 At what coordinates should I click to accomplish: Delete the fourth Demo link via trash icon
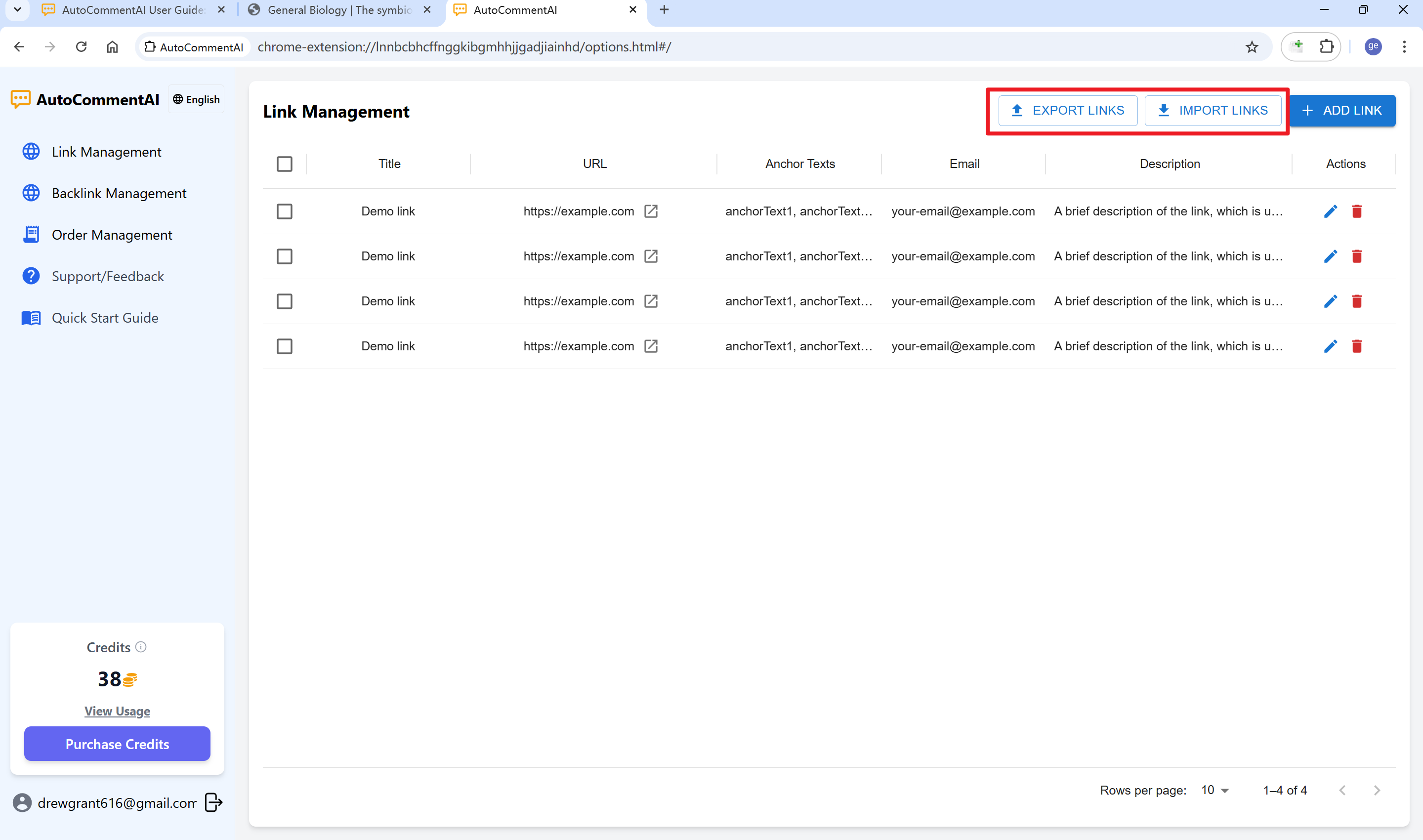(x=1357, y=346)
